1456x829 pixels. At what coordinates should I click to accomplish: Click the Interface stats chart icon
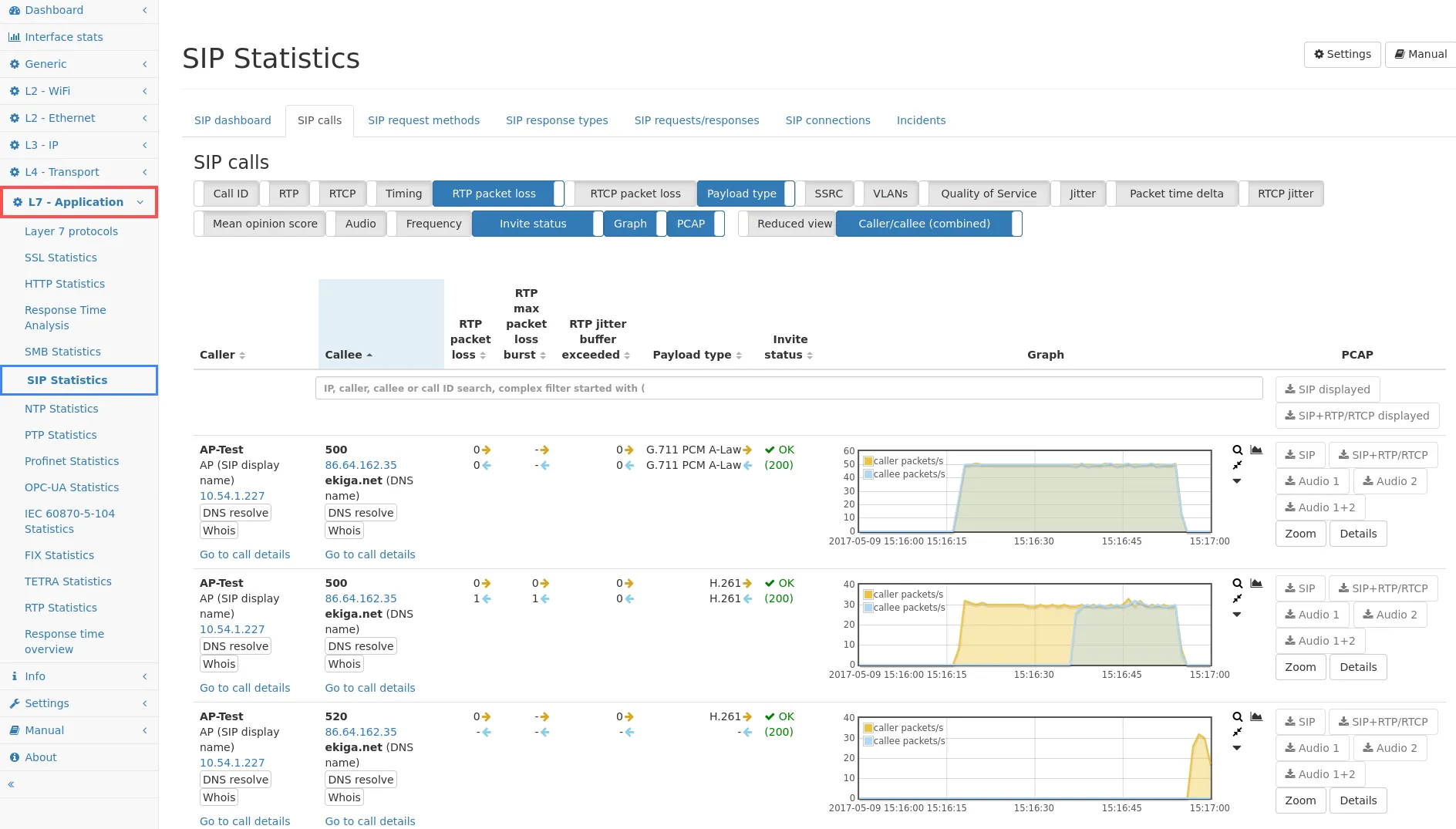[14, 37]
